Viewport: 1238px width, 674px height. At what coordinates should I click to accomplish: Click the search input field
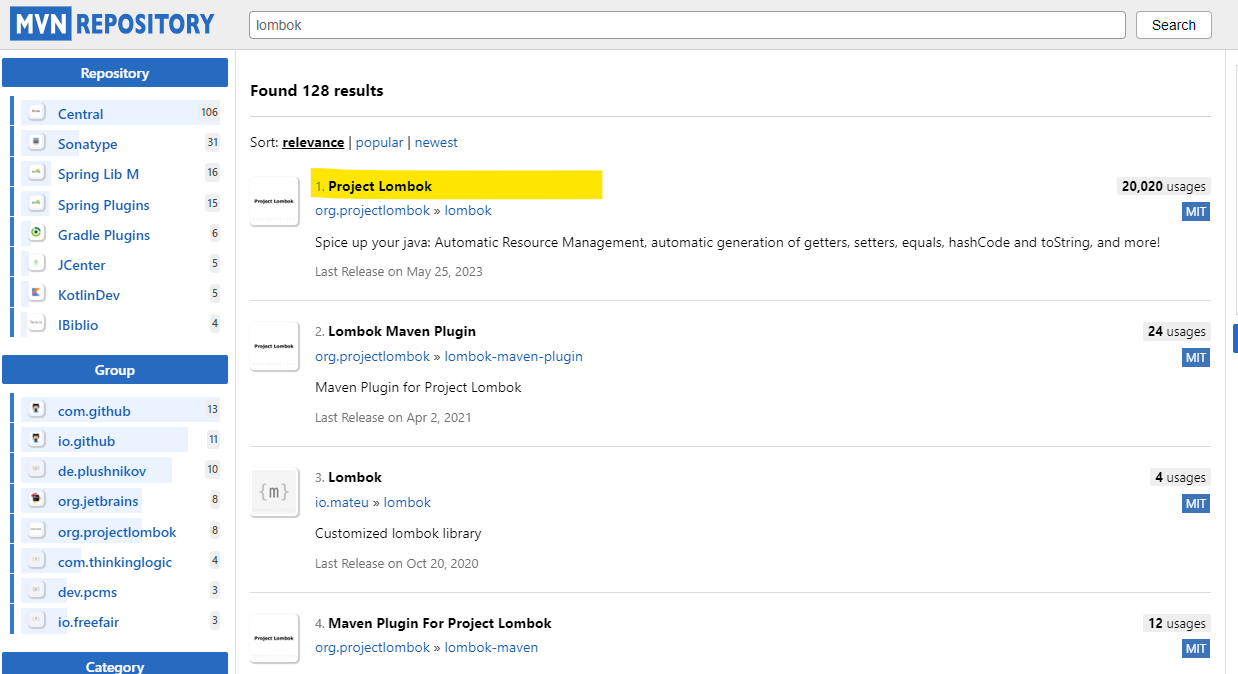(x=687, y=25)
